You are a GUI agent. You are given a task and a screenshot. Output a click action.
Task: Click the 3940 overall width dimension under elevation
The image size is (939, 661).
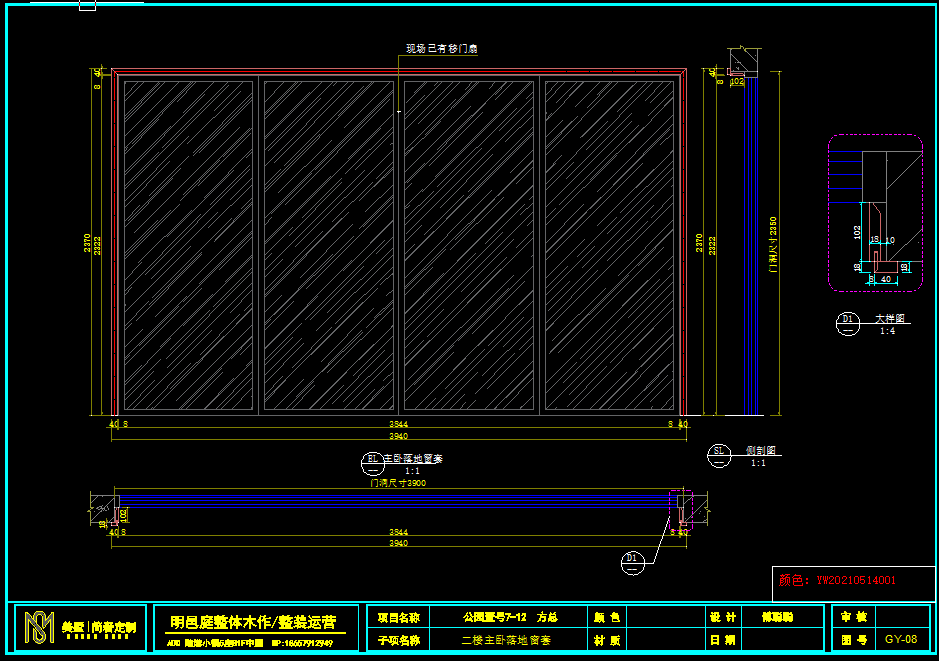pos(398,435)
